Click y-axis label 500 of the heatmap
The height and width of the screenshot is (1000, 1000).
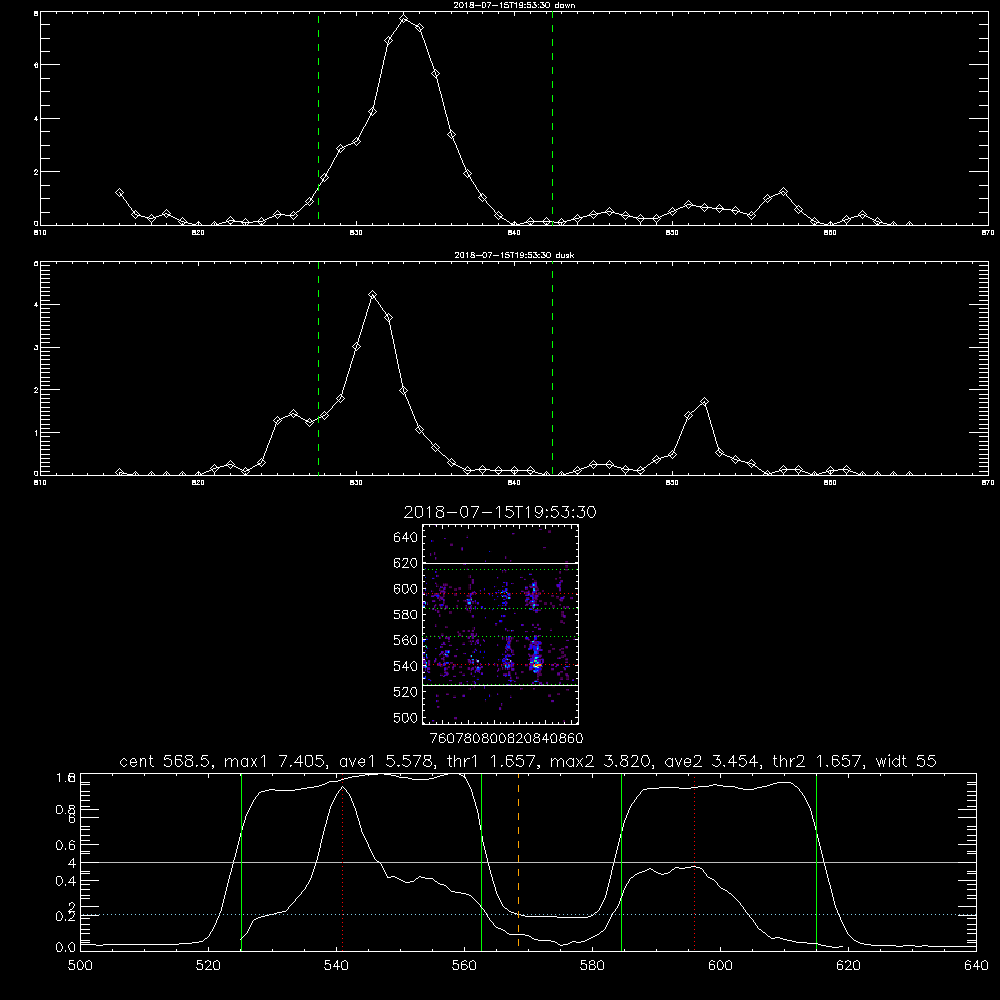coord(406,717)
